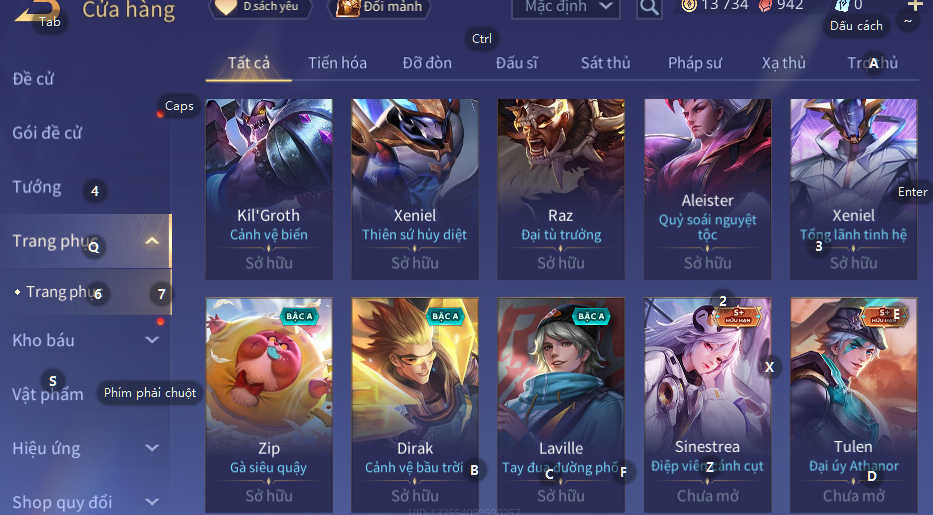The image size is (933, 515).
Task: Open the Gói đề cử sidebar entry
Action: coord(47,133)
